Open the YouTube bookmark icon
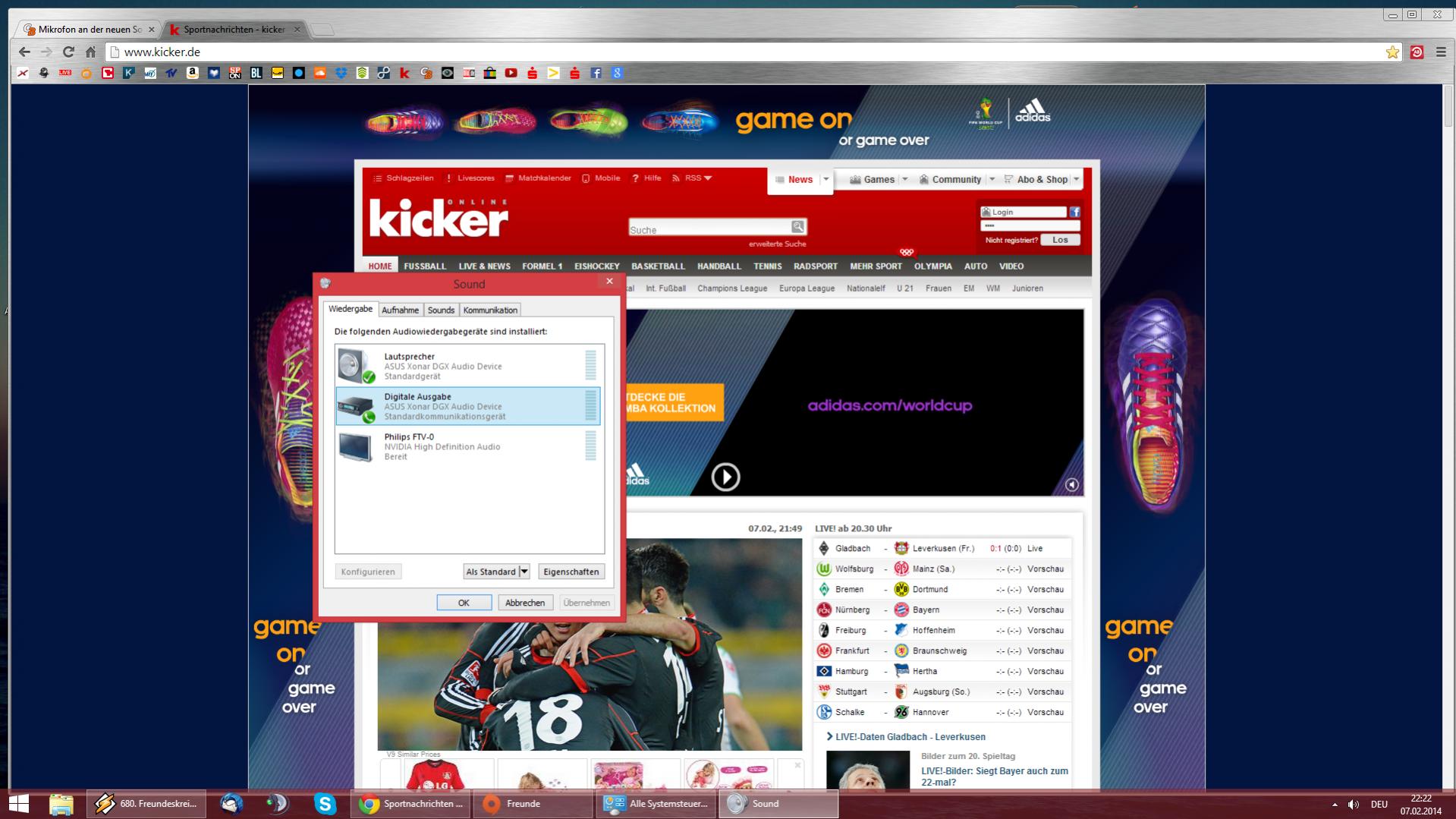 [511, 73]
